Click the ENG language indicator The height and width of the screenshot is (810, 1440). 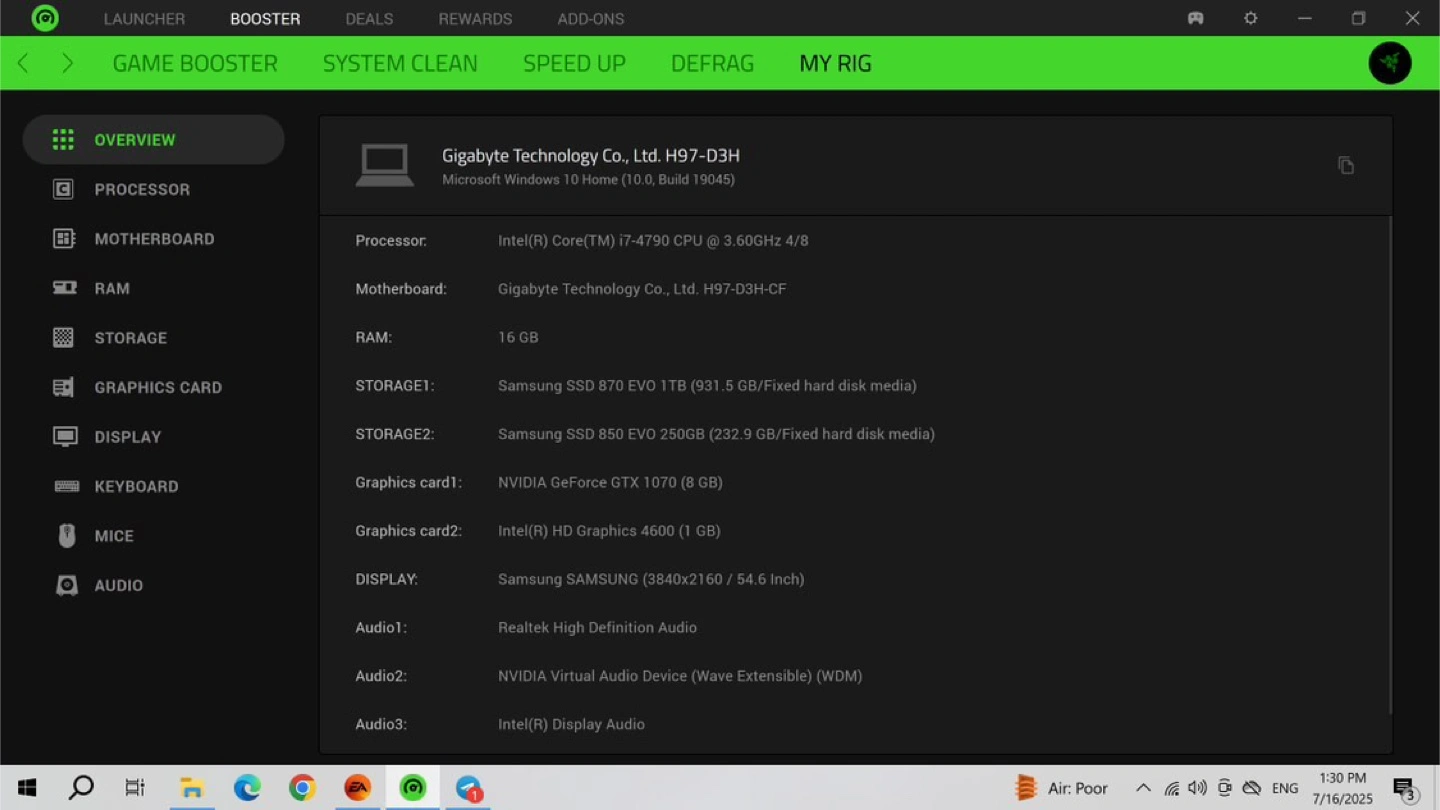[x=1285, y=789]
